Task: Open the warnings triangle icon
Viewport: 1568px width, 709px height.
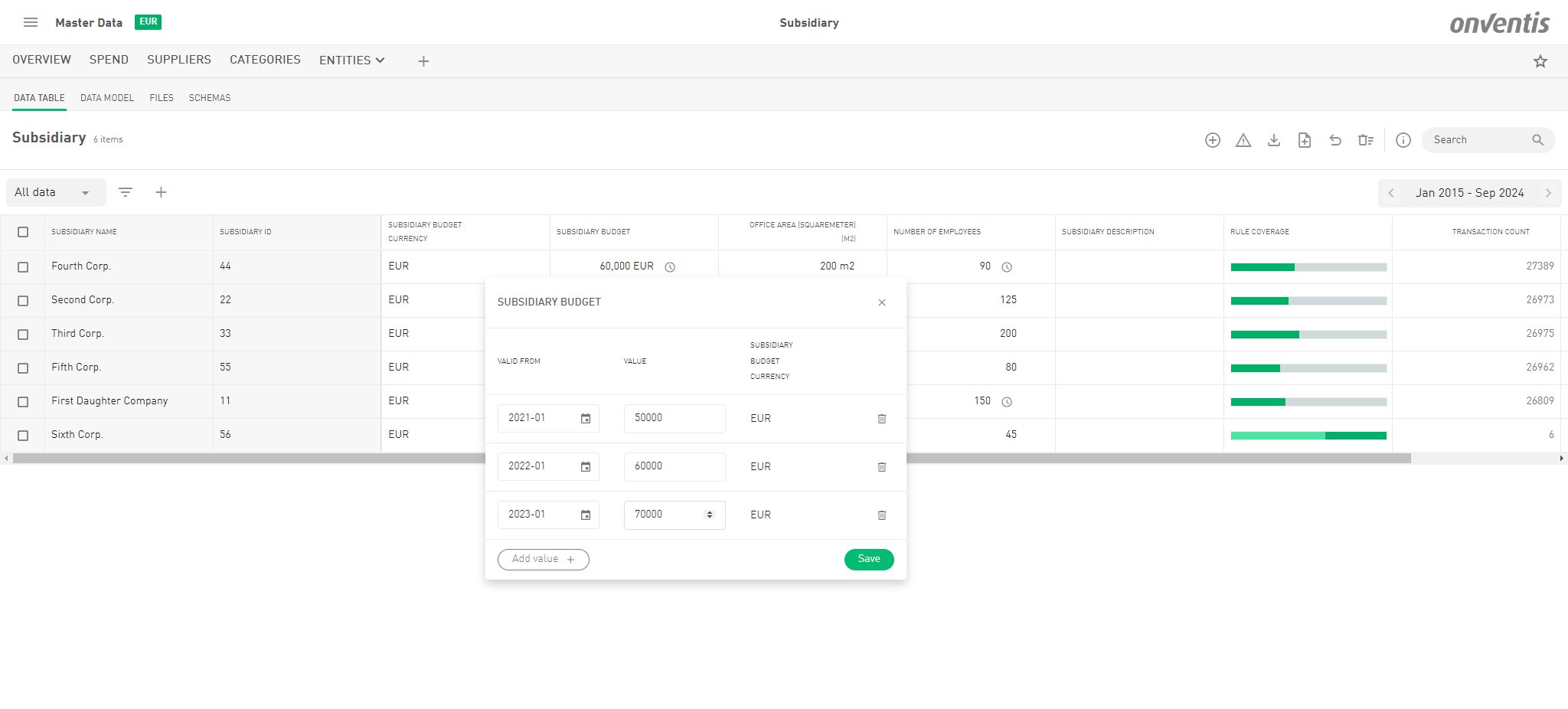Action: tap(1243, 140)
